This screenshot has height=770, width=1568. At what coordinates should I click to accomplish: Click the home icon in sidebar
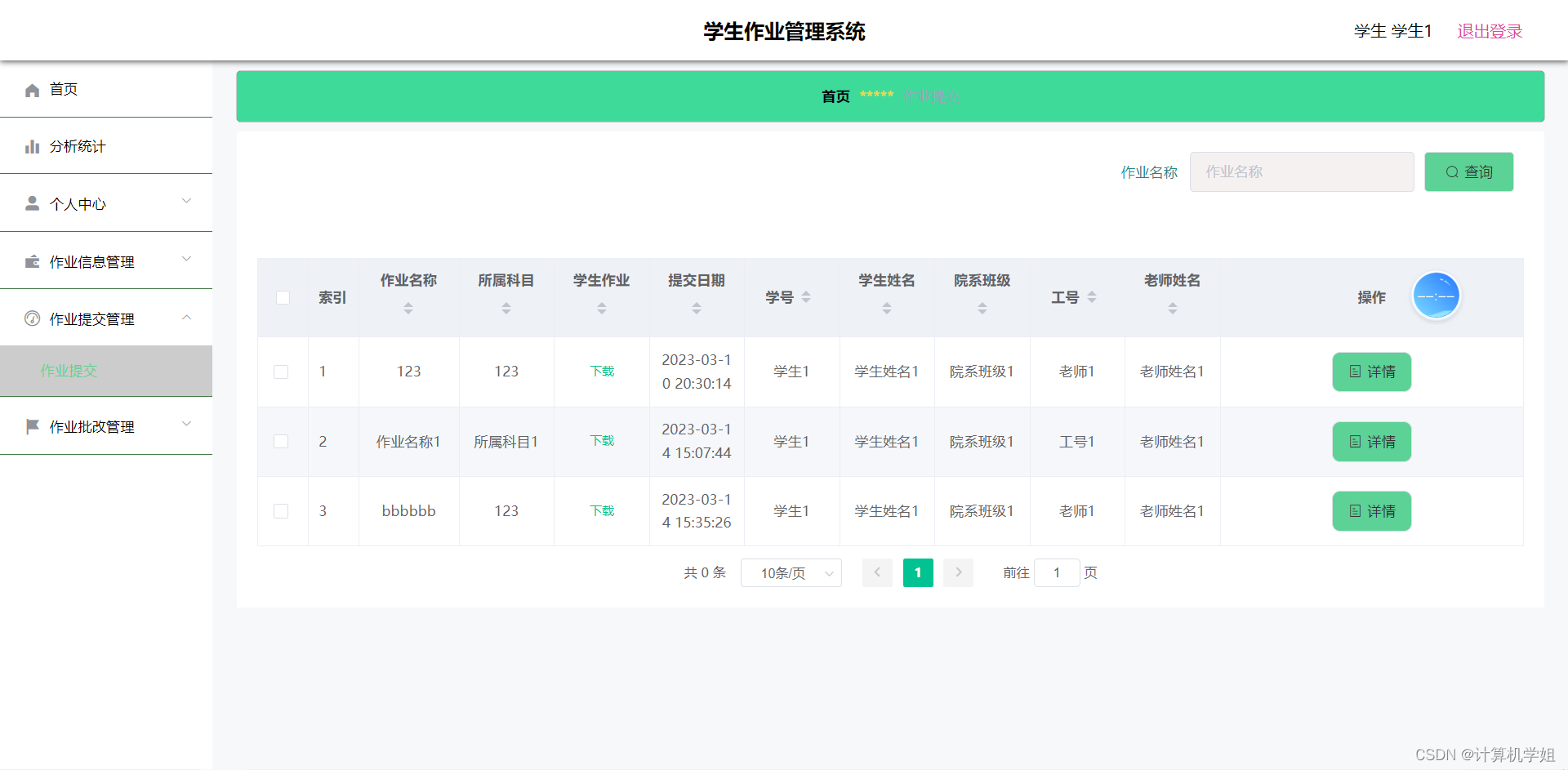point(32,90)
